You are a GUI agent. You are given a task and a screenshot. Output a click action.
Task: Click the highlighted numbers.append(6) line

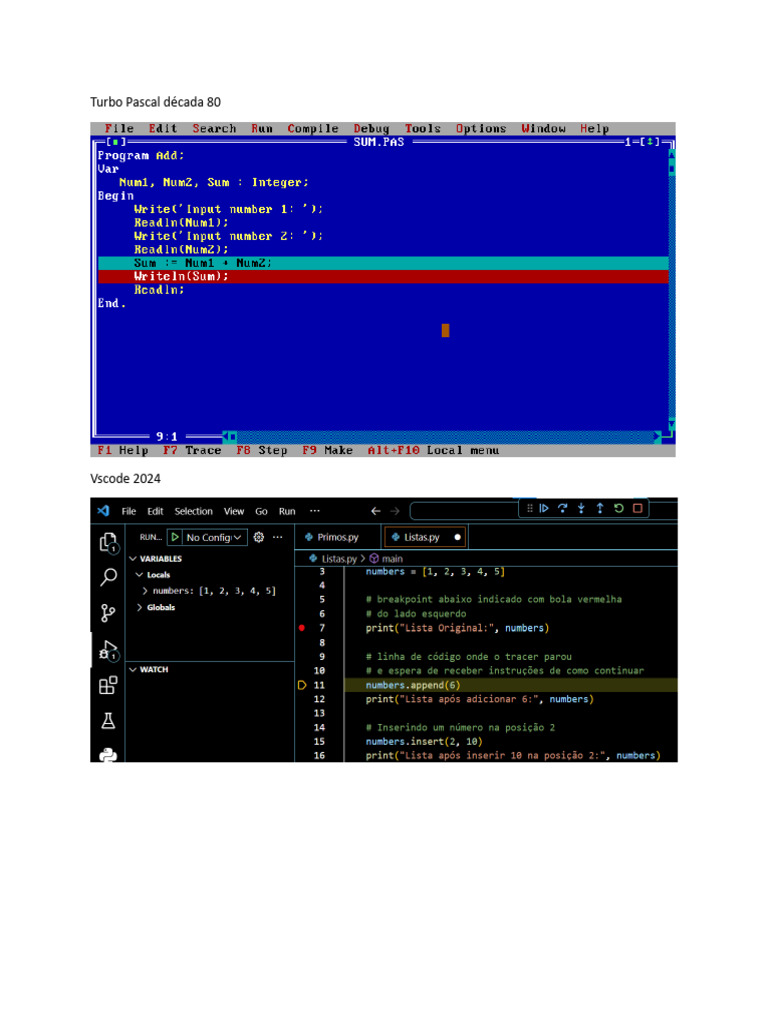pyautogui.click(x=511, y=685)
